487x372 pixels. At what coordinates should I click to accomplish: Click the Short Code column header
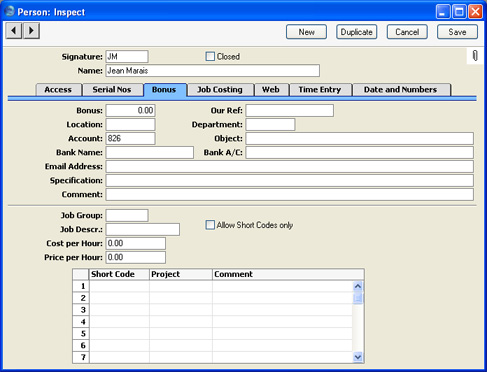(x=119, y=274)
